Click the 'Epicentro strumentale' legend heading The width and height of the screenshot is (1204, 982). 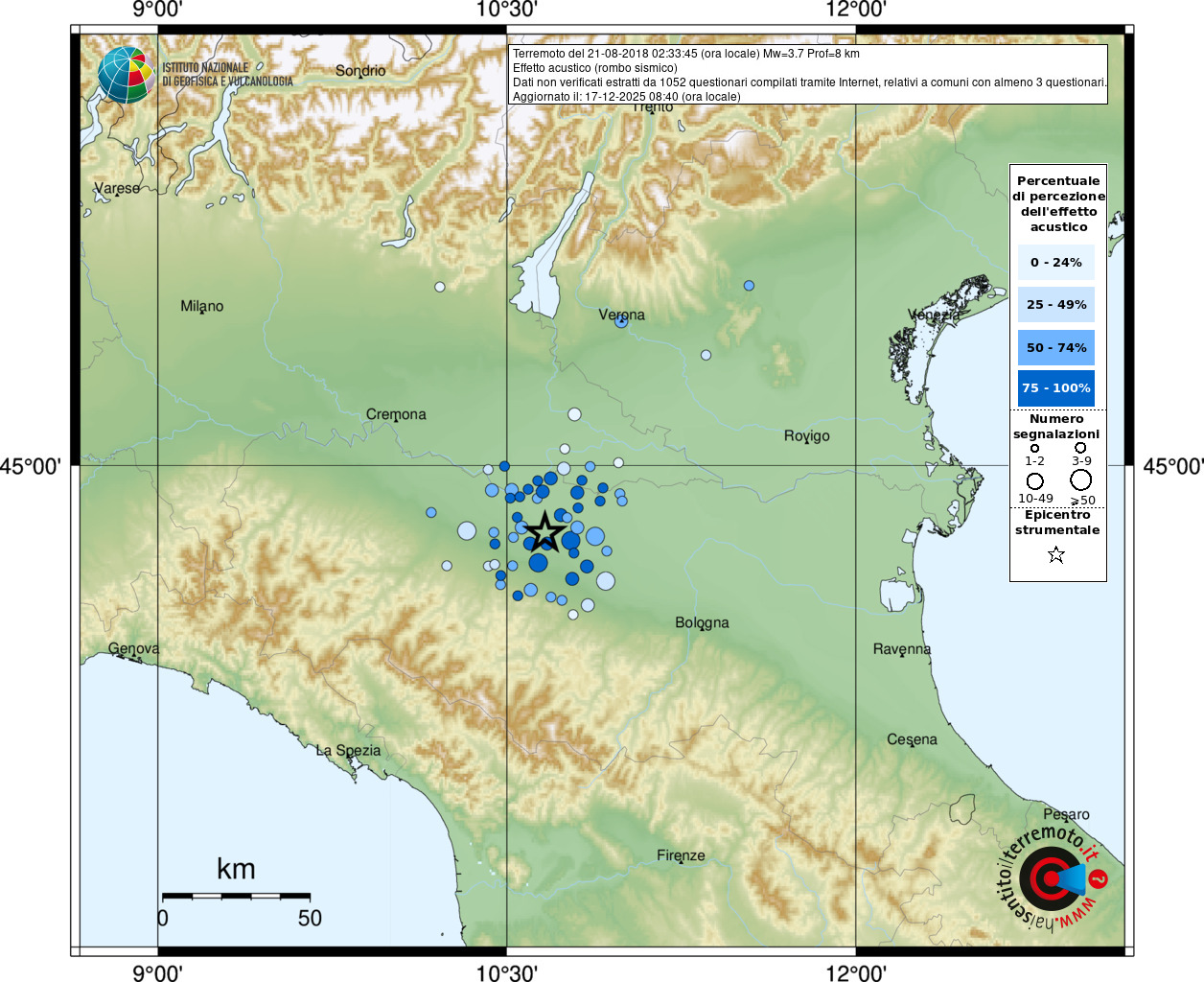point(1057,522)
